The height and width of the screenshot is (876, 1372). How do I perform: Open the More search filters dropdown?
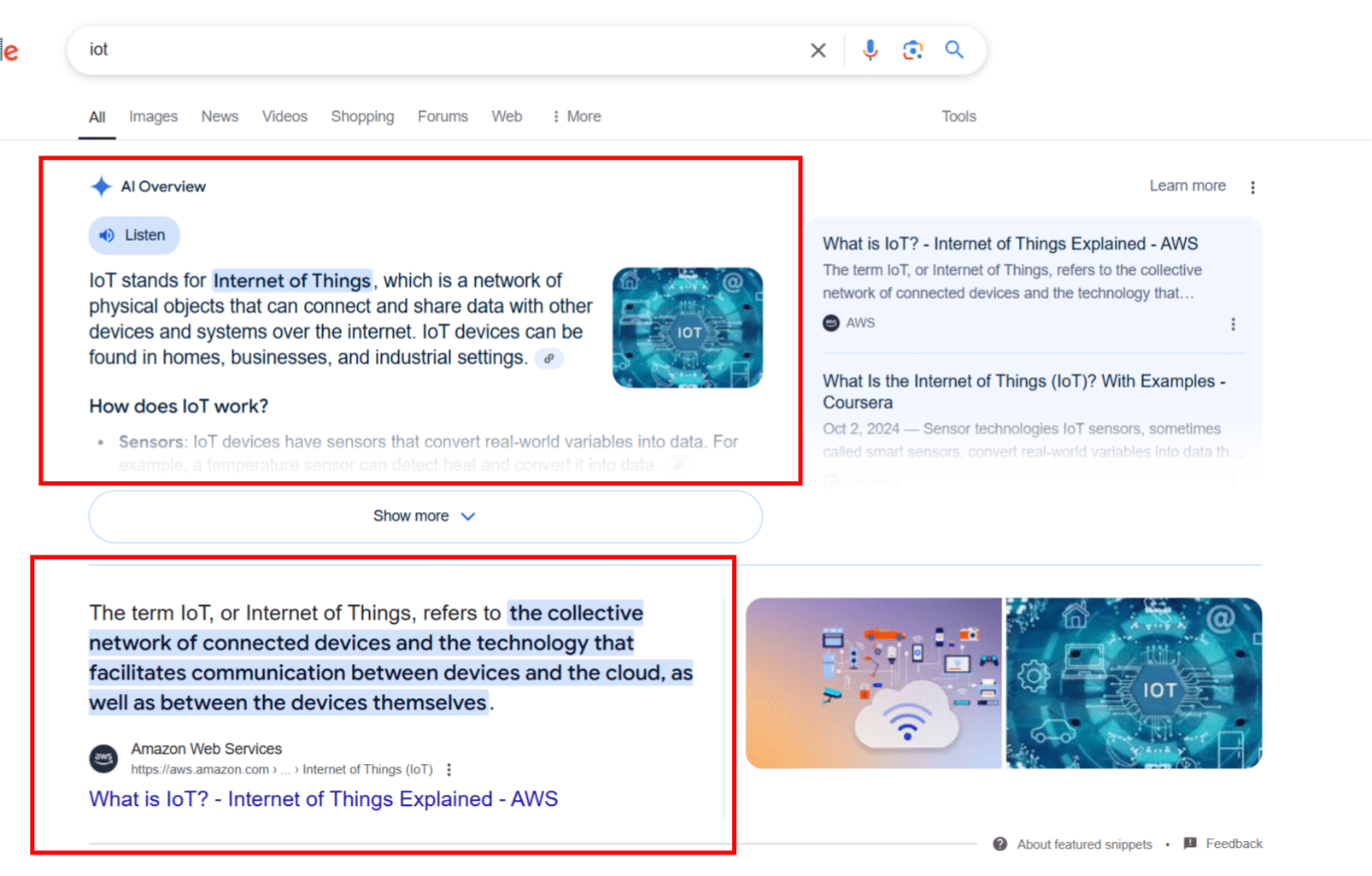point(577,116)
